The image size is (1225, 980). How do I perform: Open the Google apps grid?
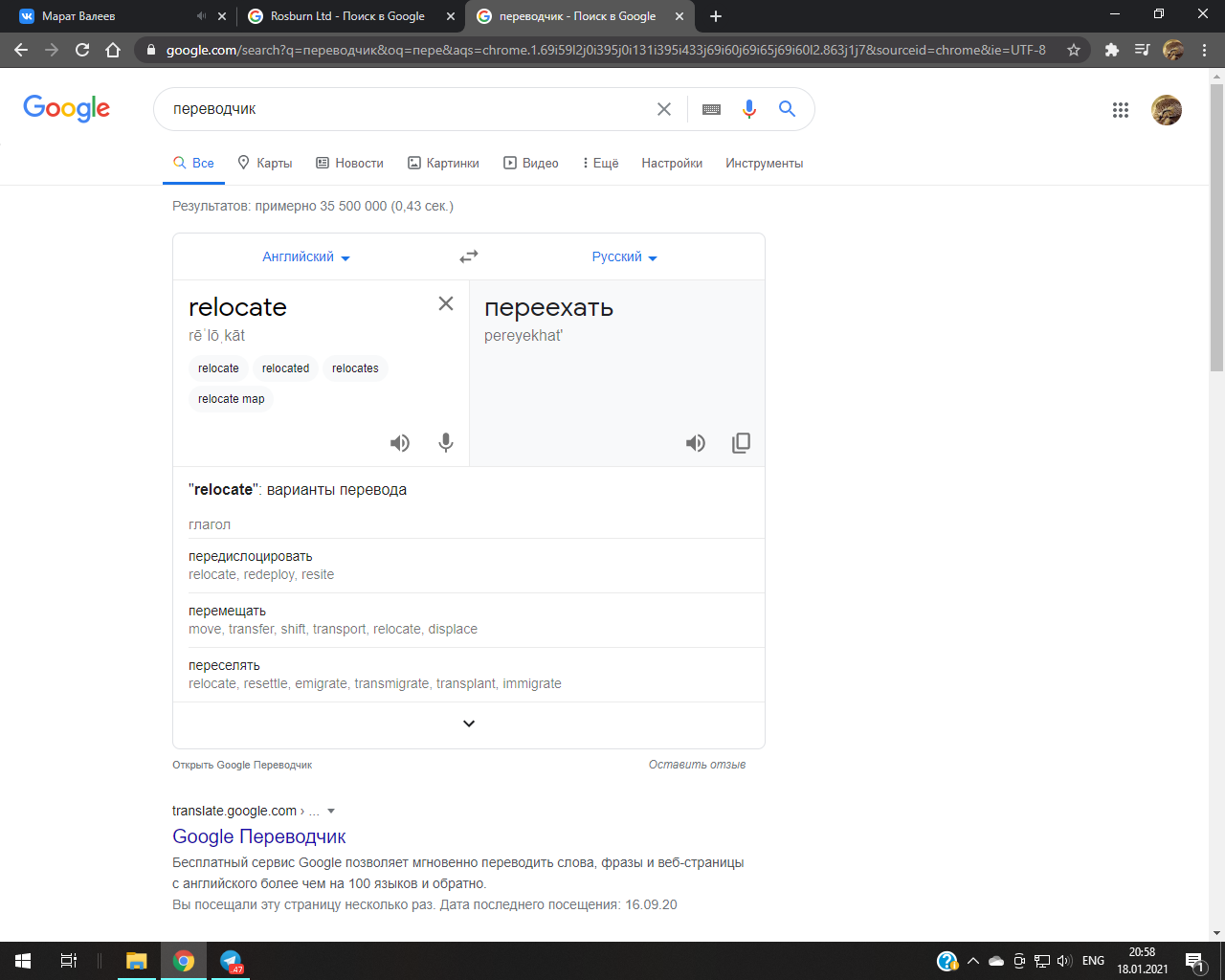click(x=1121, y=110)
